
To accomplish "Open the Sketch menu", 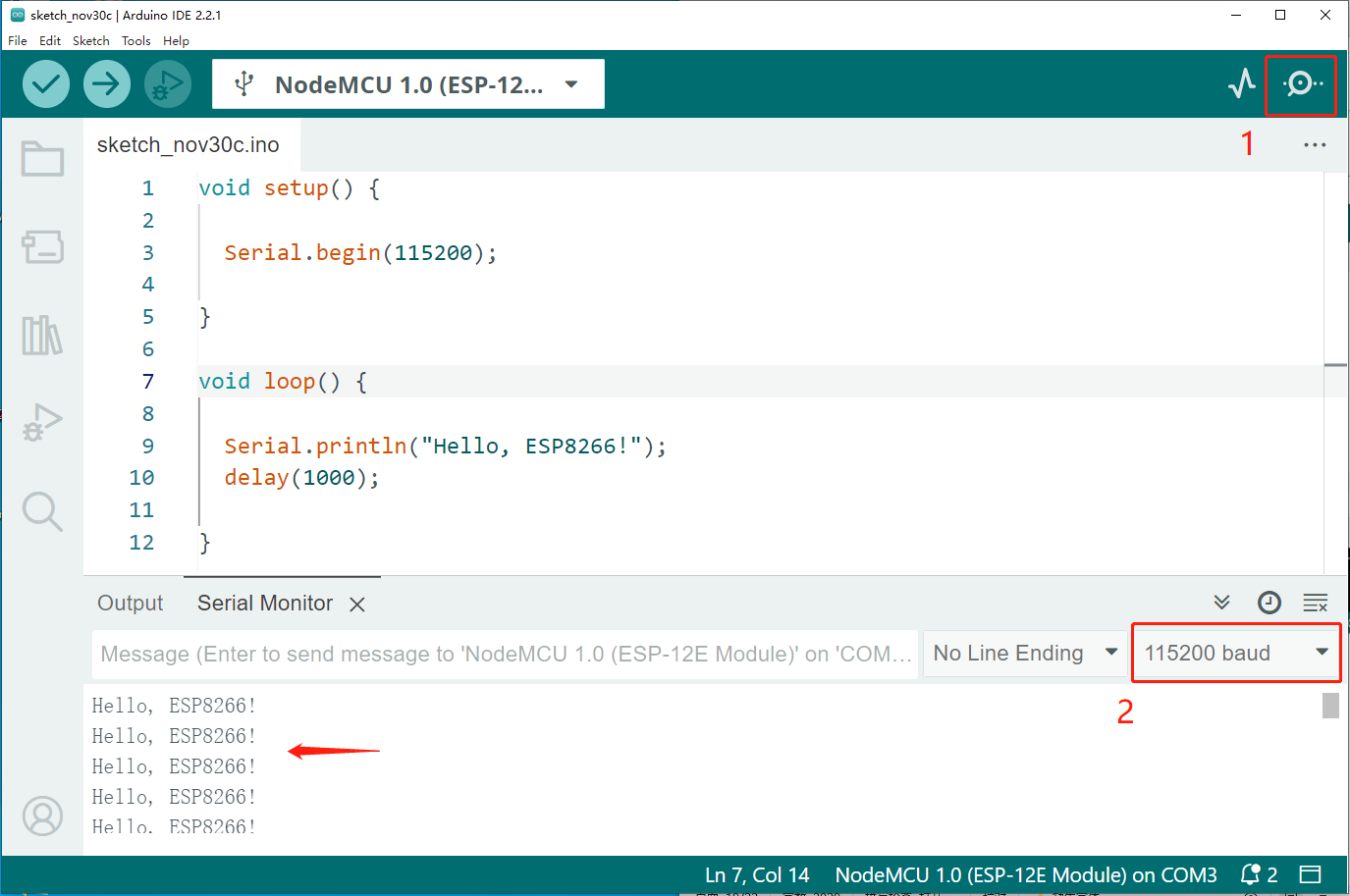I will pyautogui.click(x=91, y=40).
